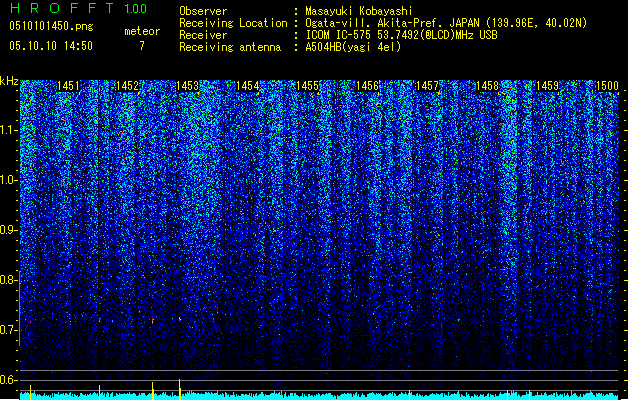This screenshot has width=629, height=400.
Task: Click the 1455 time label
Action: point(307,86)
